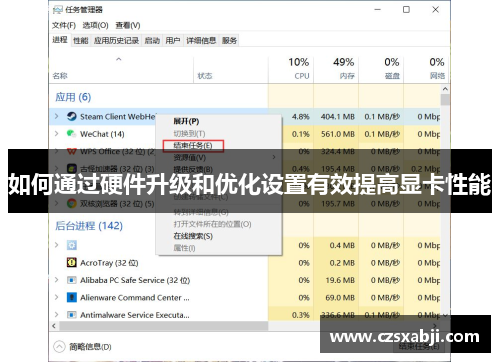Choose 结束任务(E) in the context menu

click(193, 145)
